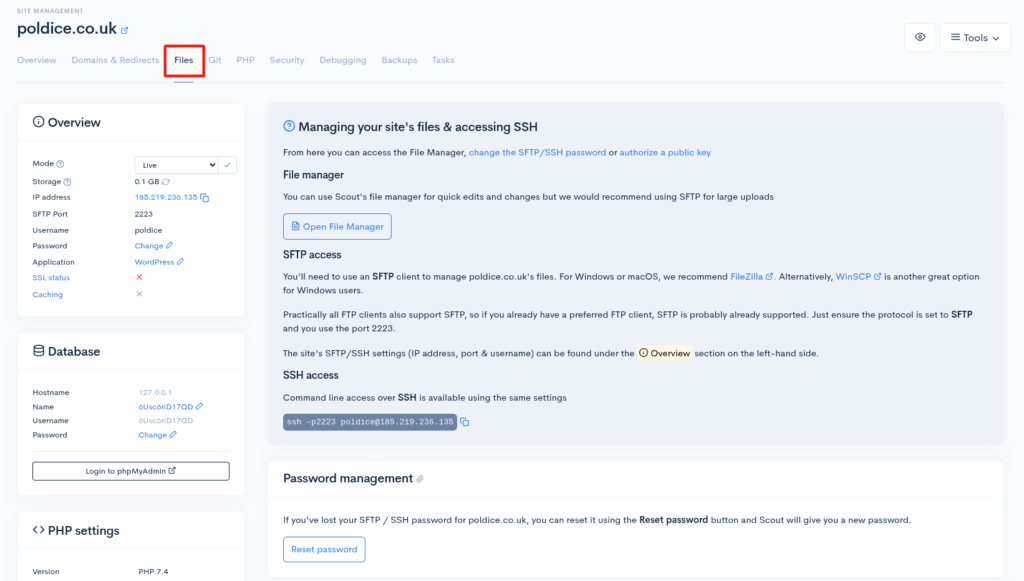Edit the database name via pencil icon
Image resolution: width=1024 pixels, height=581 pixels.
click(200, 407)
